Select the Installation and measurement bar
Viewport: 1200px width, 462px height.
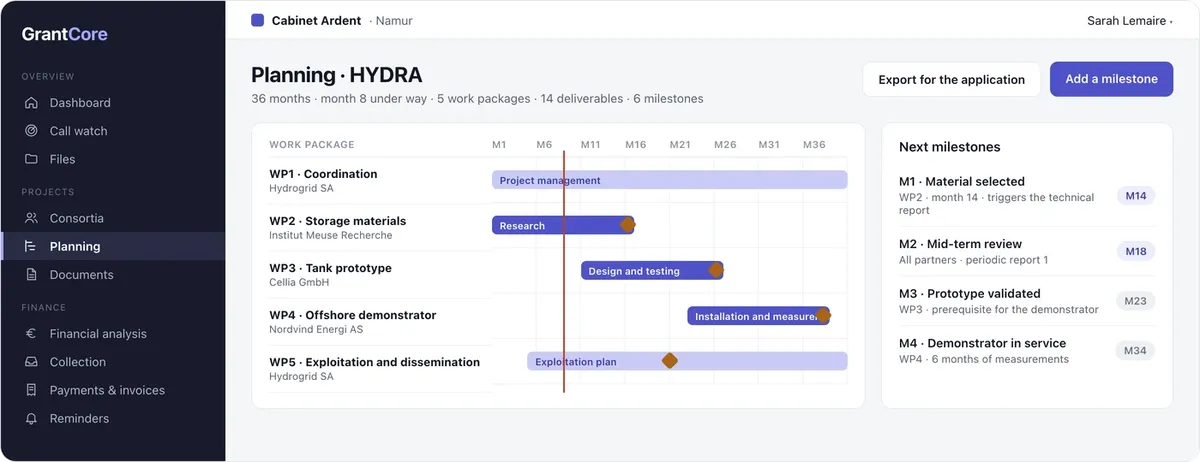[758, 316]
